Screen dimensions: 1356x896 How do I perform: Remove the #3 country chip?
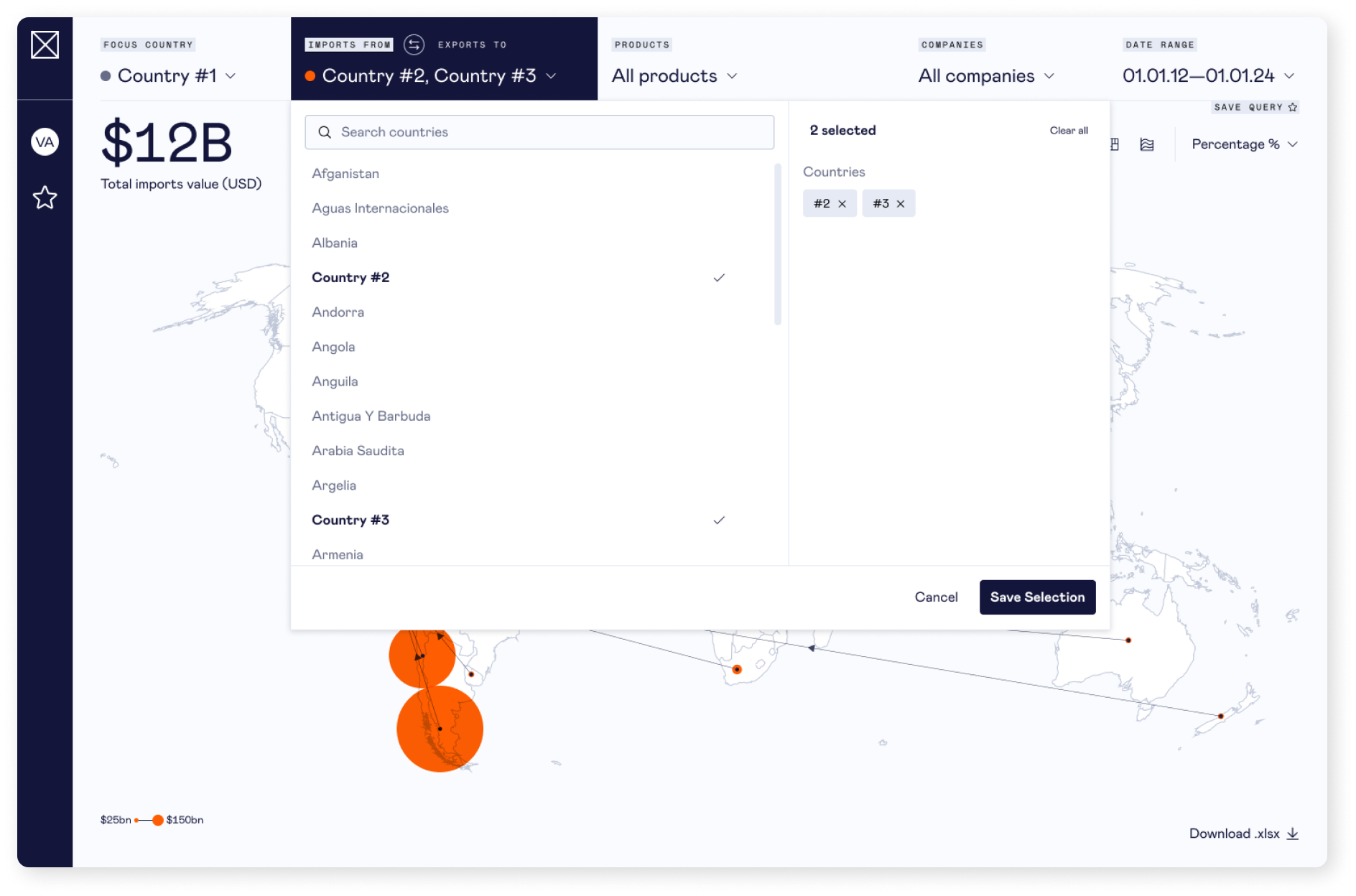(x=901, y=204)
